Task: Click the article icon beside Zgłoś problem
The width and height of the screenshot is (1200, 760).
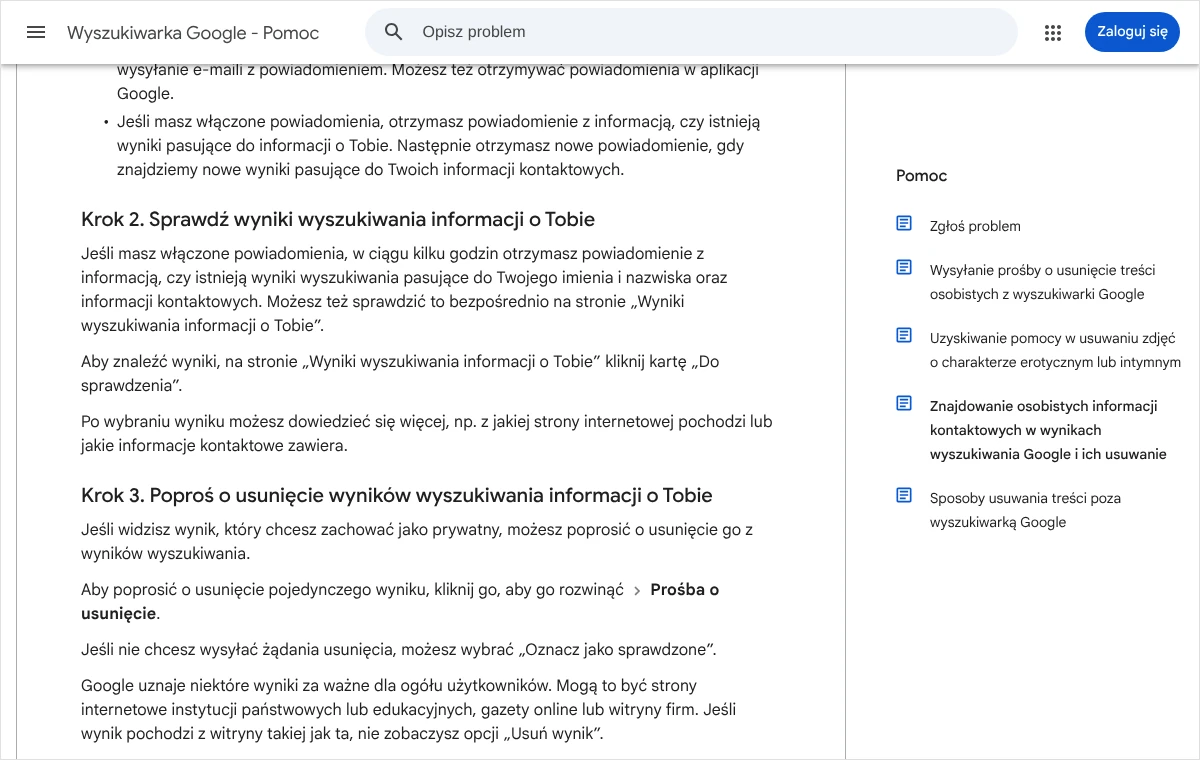Action: (x=904, y=223)
